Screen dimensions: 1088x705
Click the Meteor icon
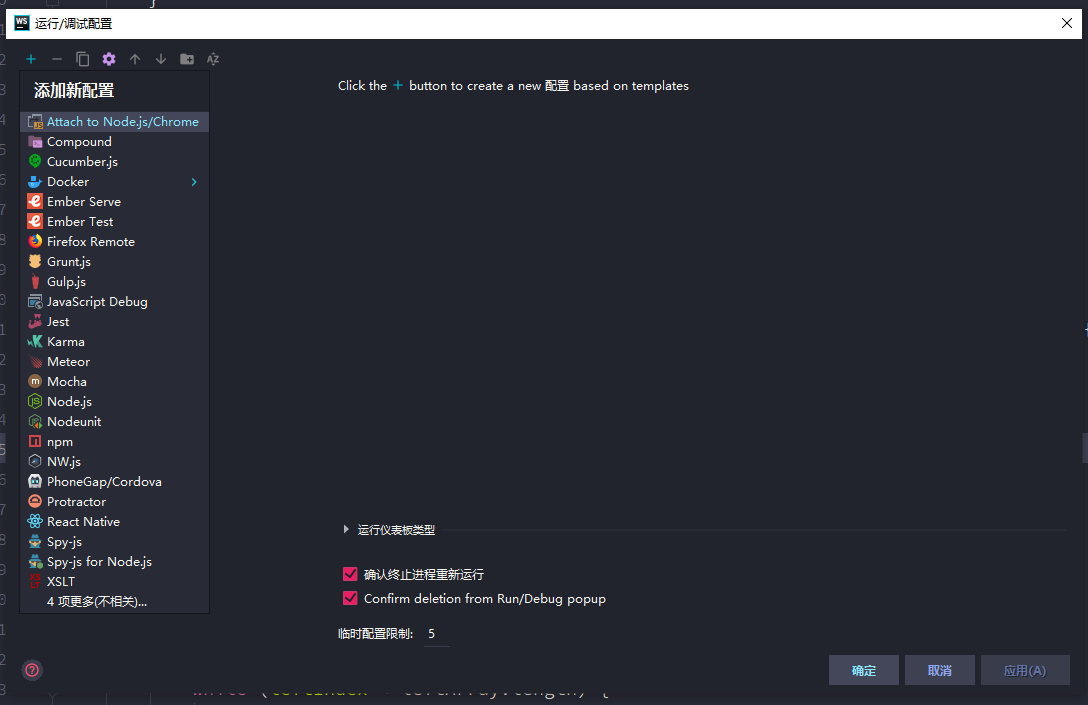tap(35, 362)
